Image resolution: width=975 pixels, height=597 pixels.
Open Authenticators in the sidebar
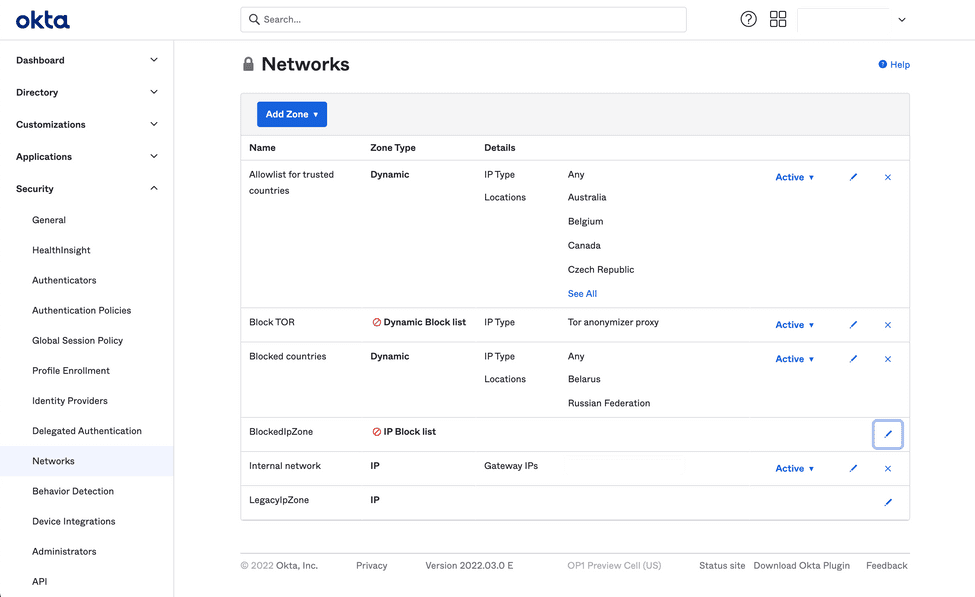(x=64, y=281)
